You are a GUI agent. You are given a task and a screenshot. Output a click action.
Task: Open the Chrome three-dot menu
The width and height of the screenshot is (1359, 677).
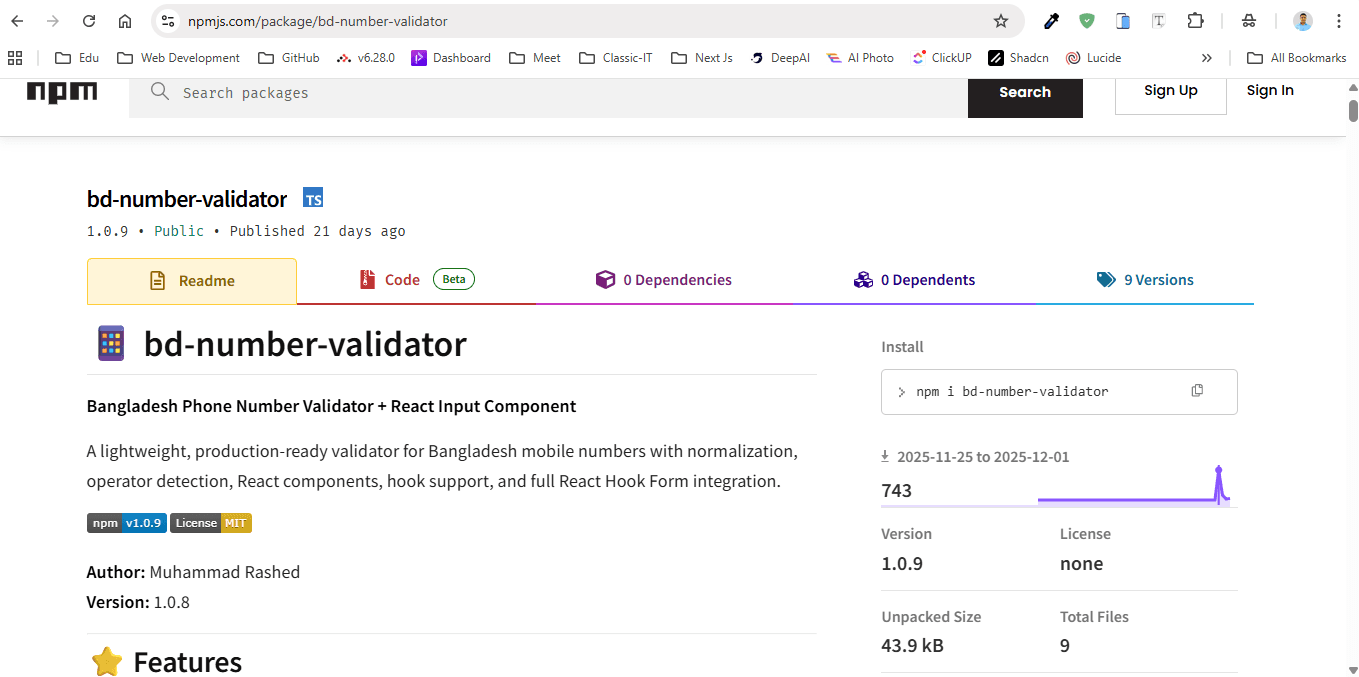click(1339, 21)
